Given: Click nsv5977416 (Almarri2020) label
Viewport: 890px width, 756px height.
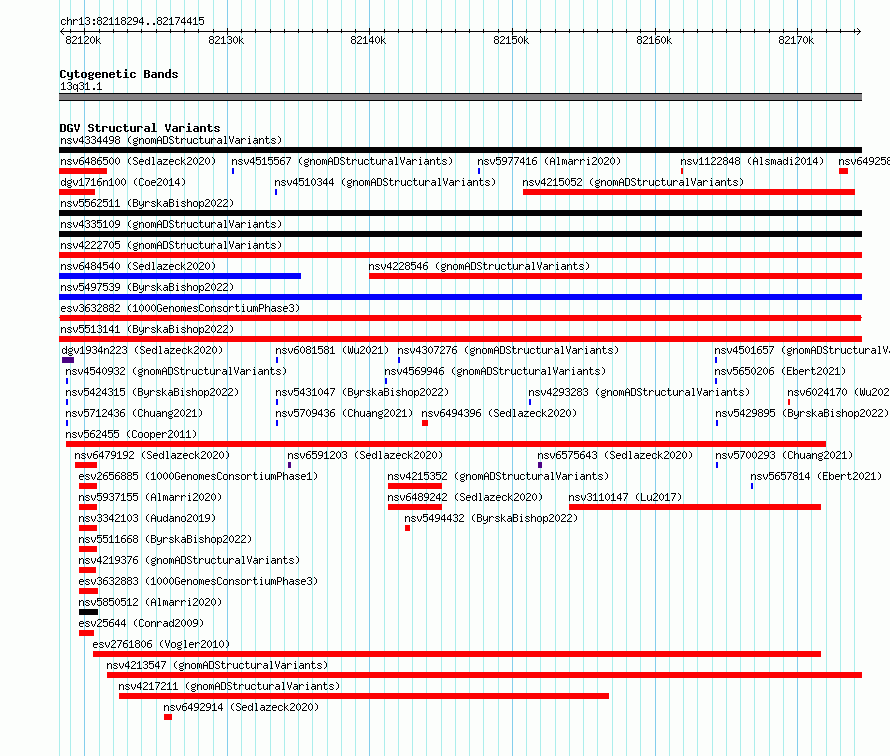Looking at the screenshot, I should pyautogui.click(x=549, y=161).
